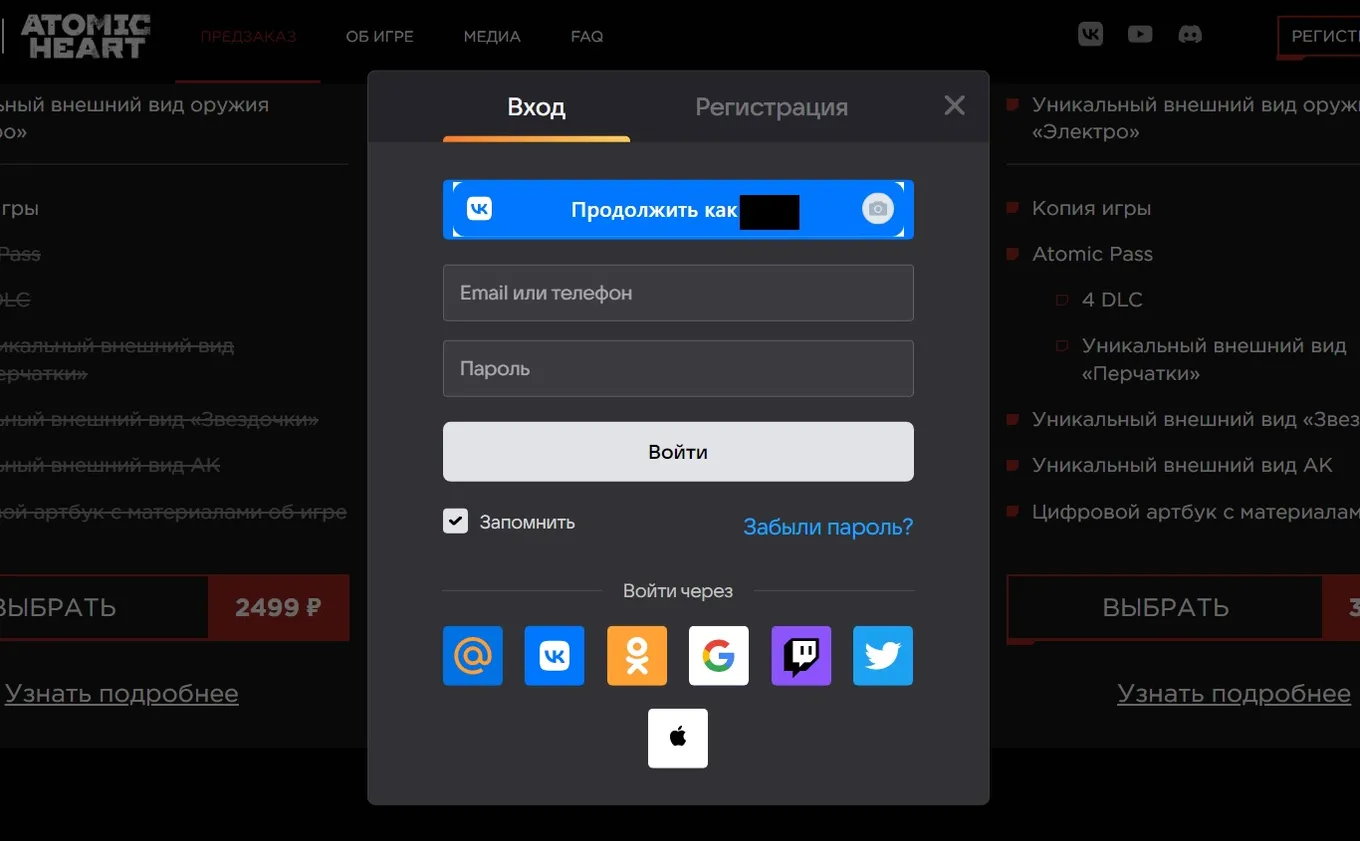
Task: Switch to the Регистрация tab
Action: (x=772, y=107)
